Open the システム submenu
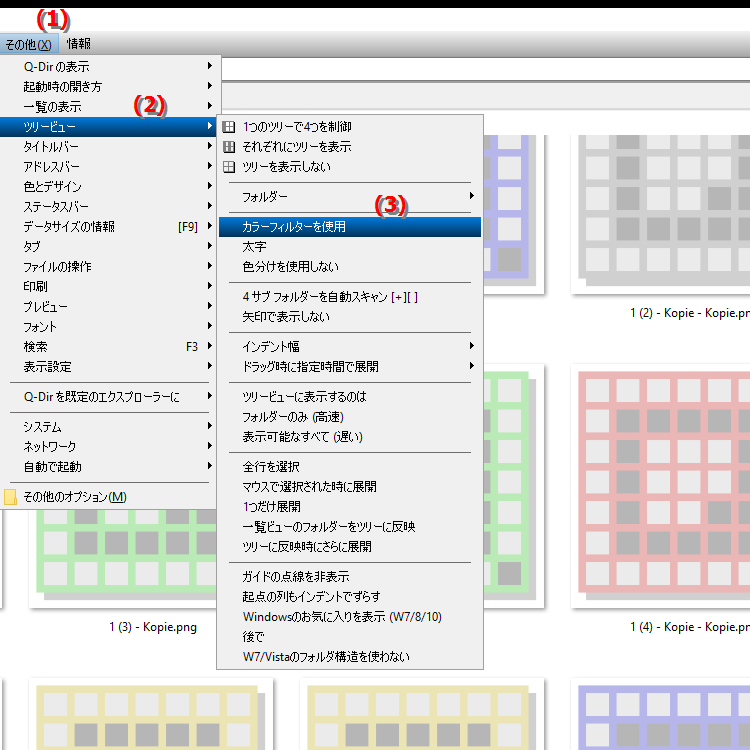This screenshot has width=750, height=750. (108, 427)
